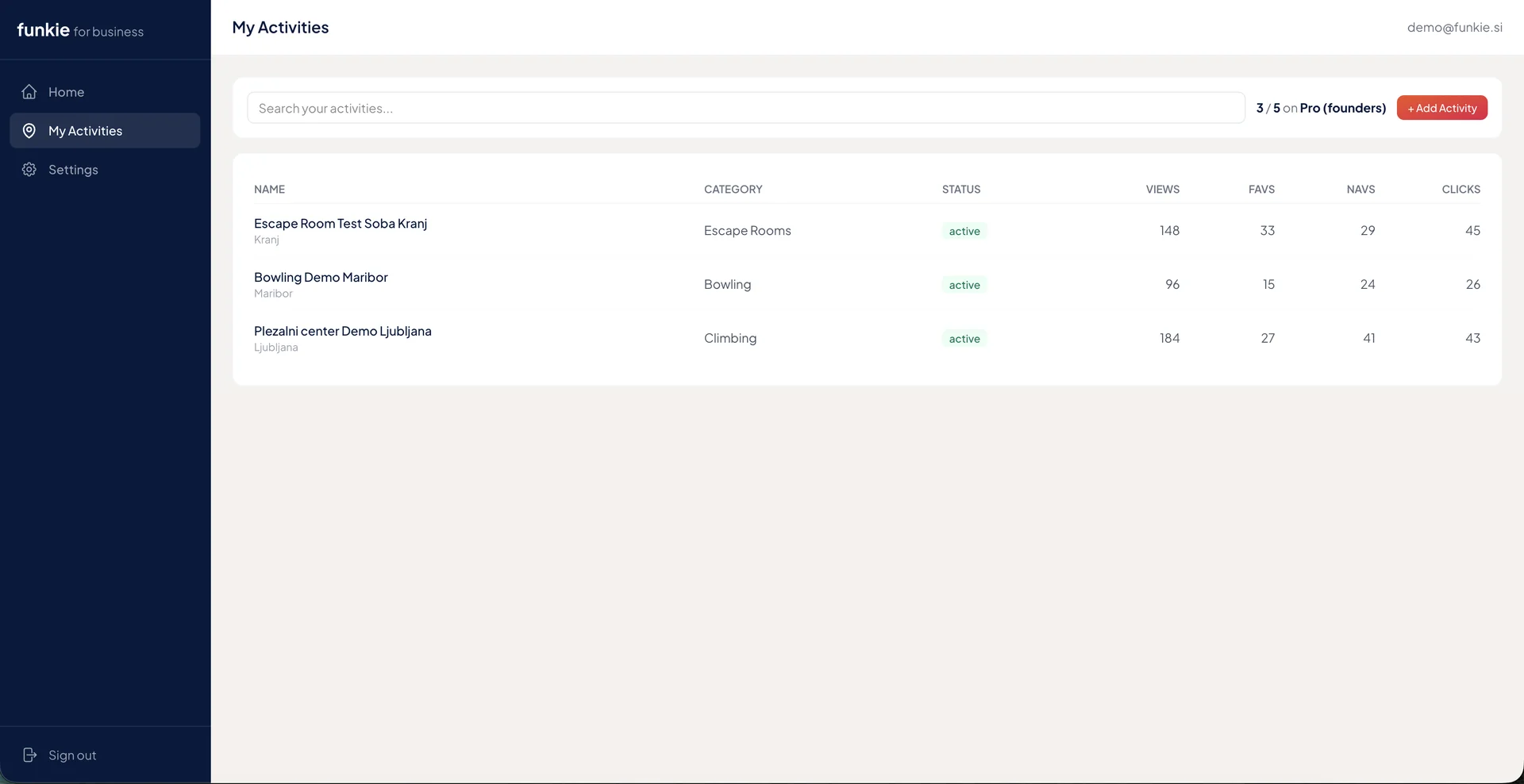The width and height of the screenshot is (1524, 784).
Task: Click the 15 favs value
Action: tap(1268, 284)
